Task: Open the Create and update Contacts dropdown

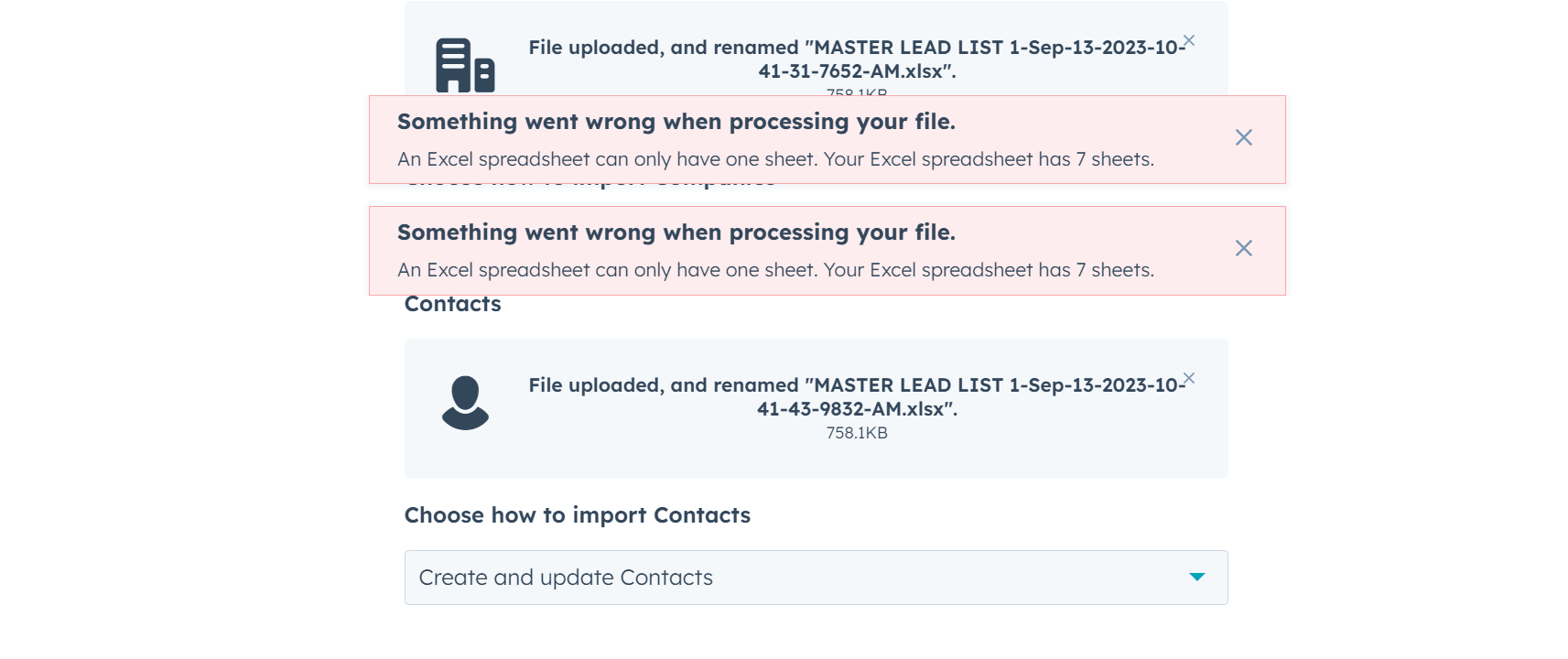Action: point(816,578)
